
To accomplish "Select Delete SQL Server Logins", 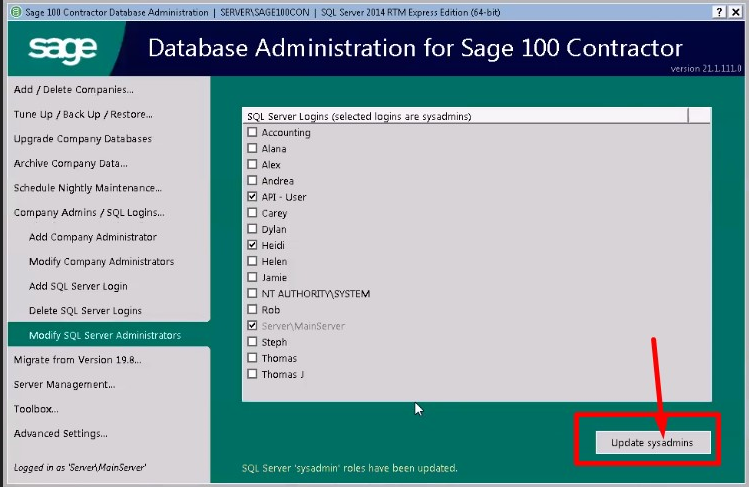I will [86, 311].
